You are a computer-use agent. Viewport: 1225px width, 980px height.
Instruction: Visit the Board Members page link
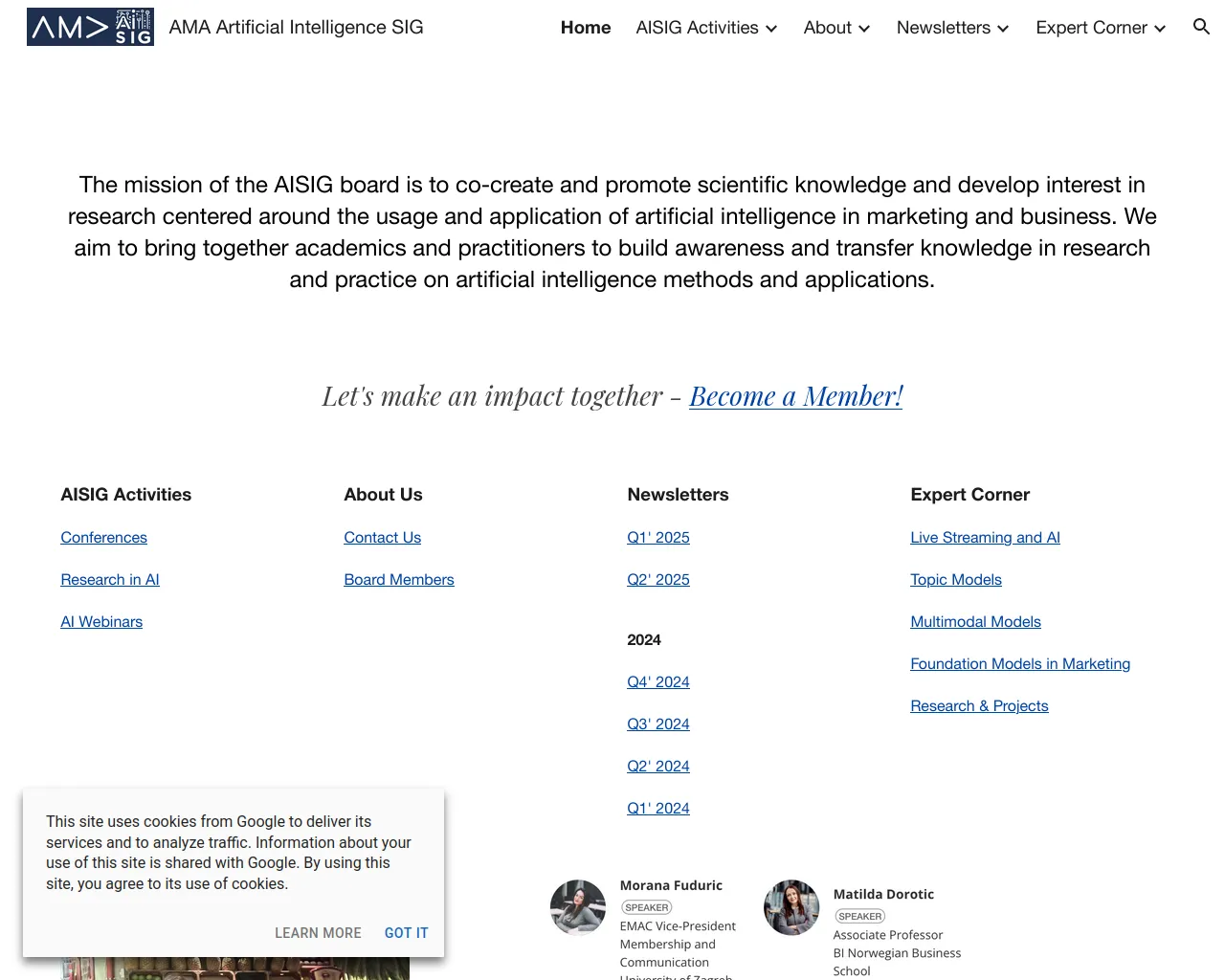click(398, 580)
